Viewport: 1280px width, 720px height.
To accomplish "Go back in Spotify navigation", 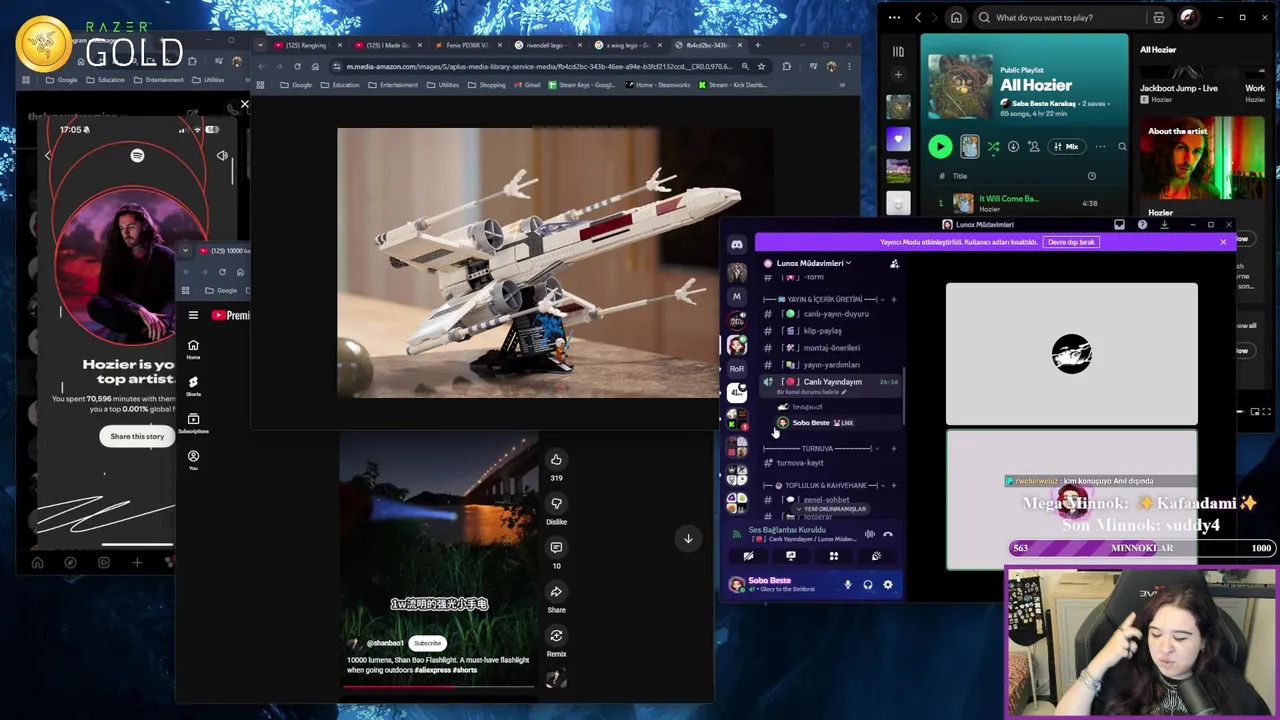I will (x=918, y=17).
